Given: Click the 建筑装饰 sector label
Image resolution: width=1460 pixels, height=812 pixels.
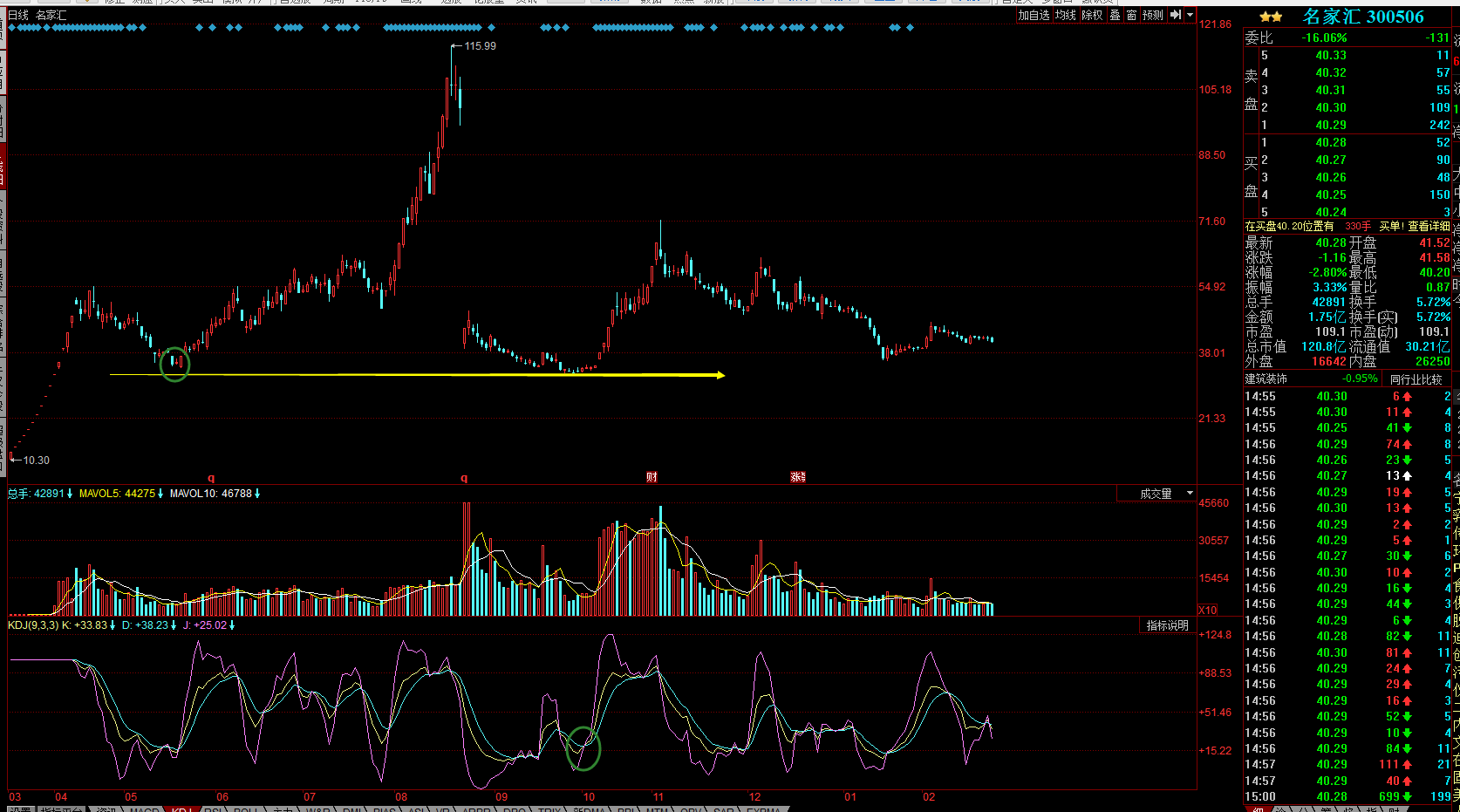Looking at the screenshot, I should [1266, 379].
